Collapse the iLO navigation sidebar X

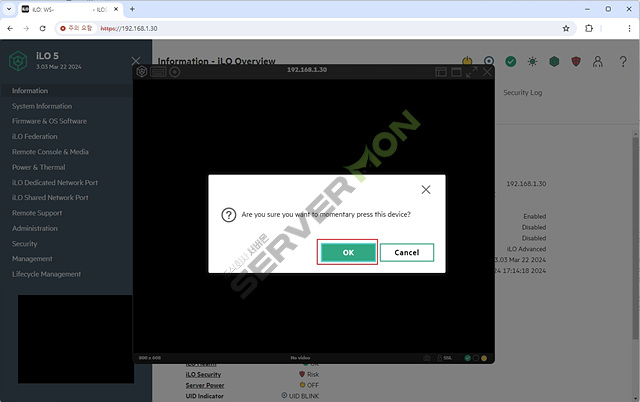[x=136, y=61]
